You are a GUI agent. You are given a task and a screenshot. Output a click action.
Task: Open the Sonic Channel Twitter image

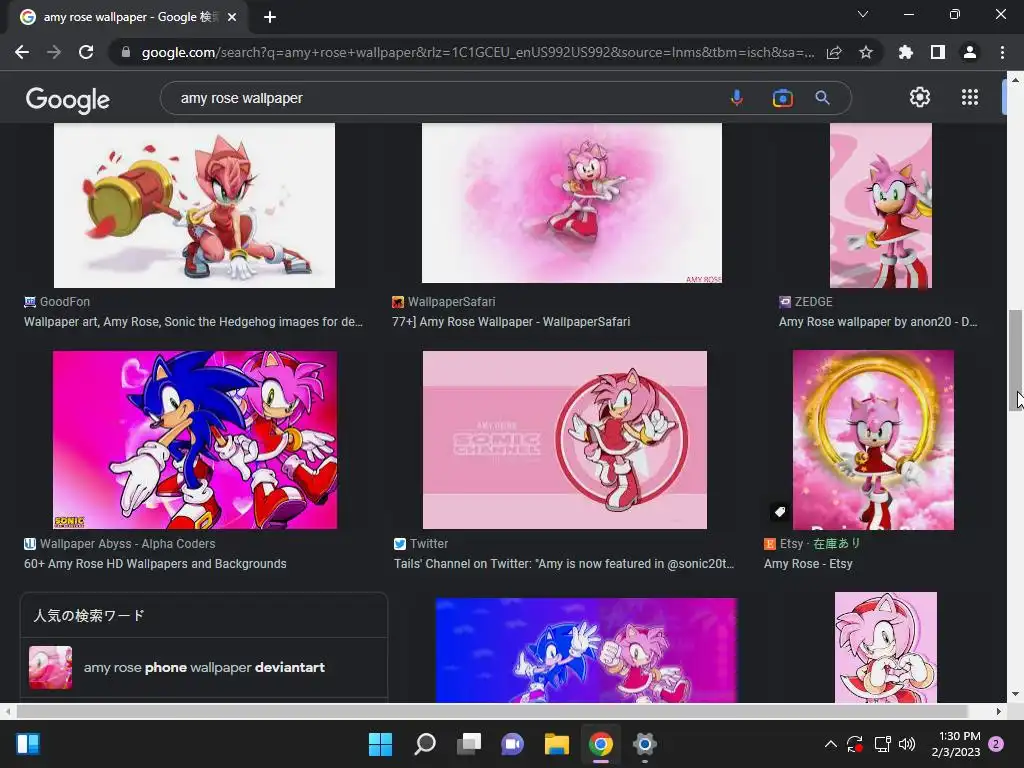pos(565,440)
